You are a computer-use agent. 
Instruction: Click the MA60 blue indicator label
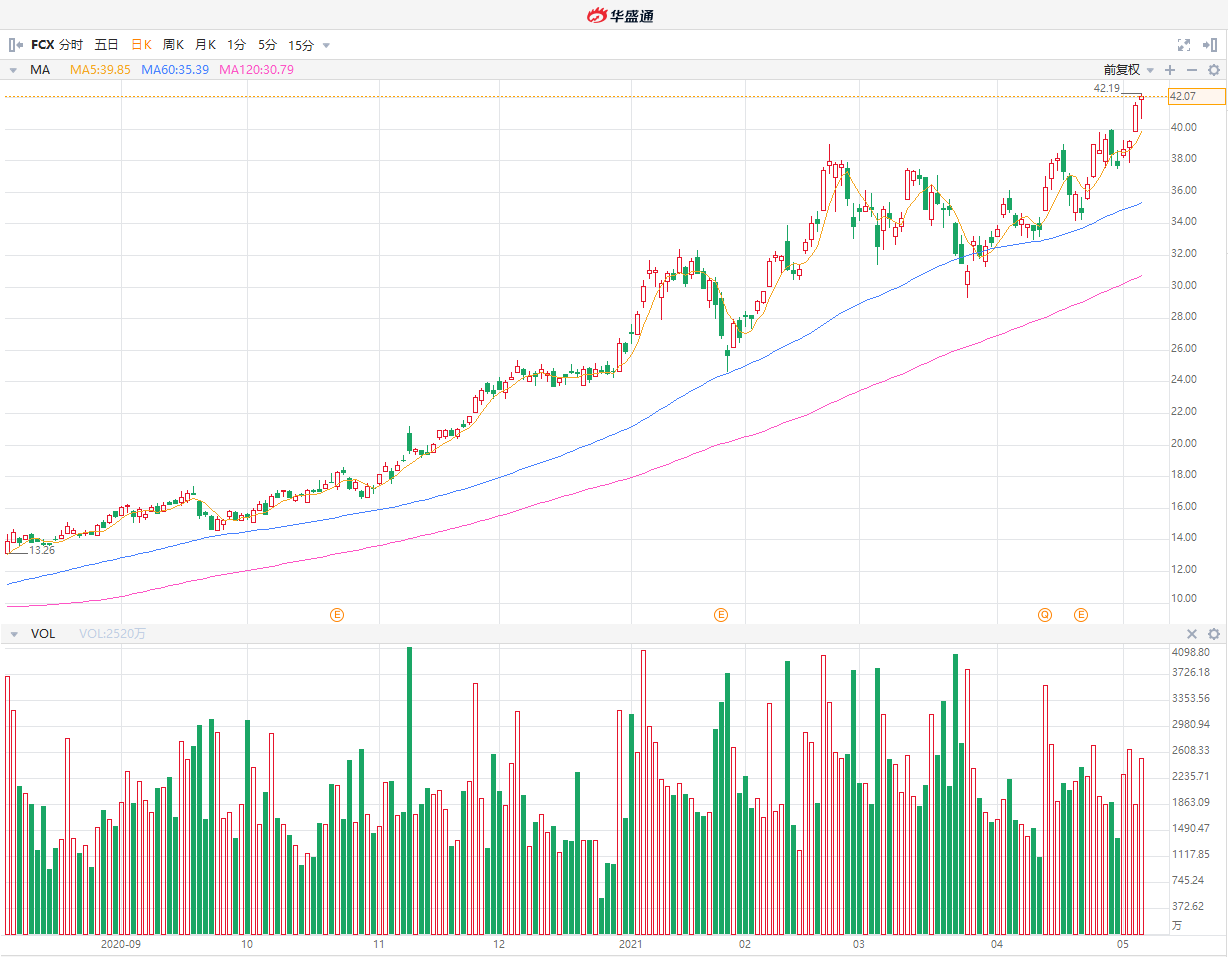(x=175, y=70)
